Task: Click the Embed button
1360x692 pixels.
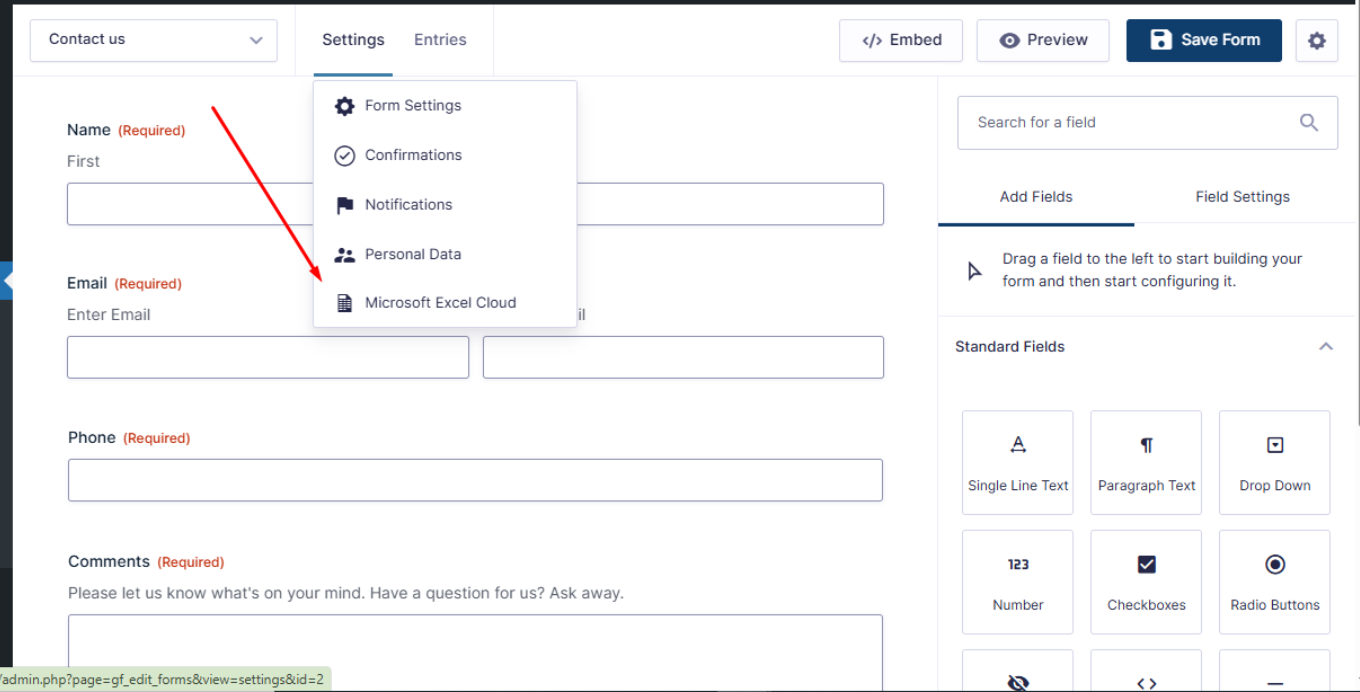Action: click(901, 41)
